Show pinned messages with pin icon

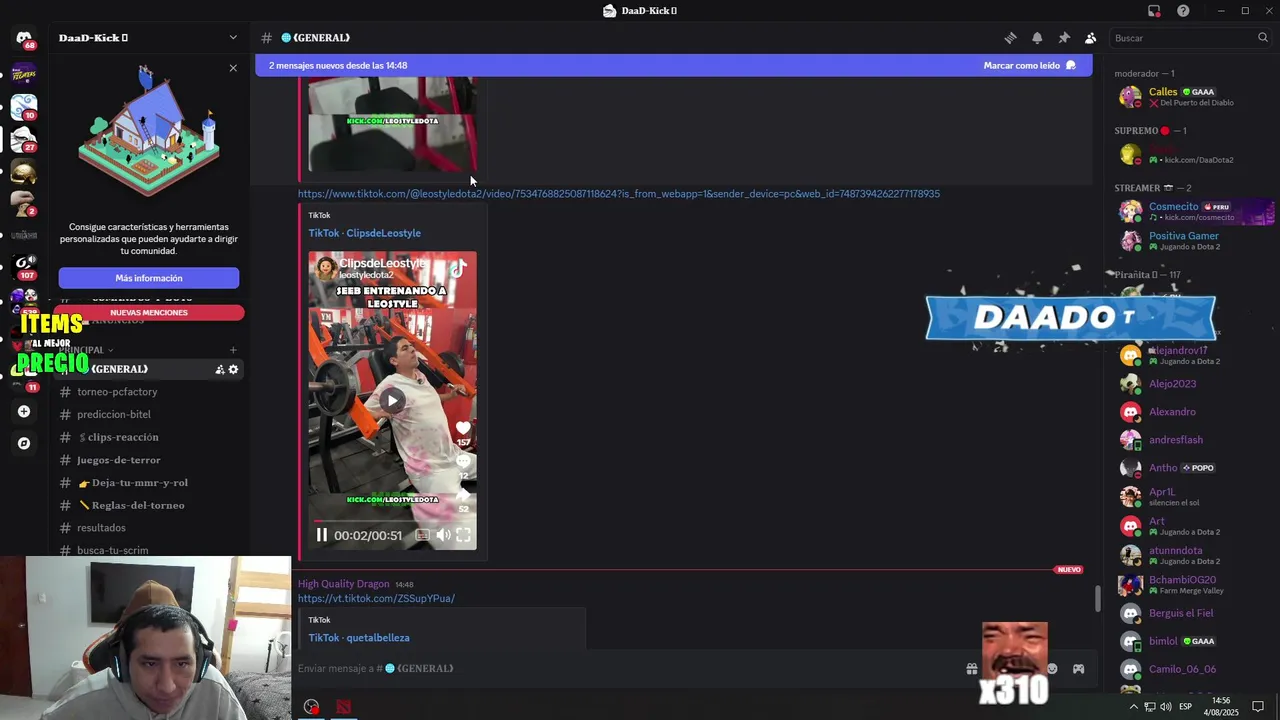1064,38
